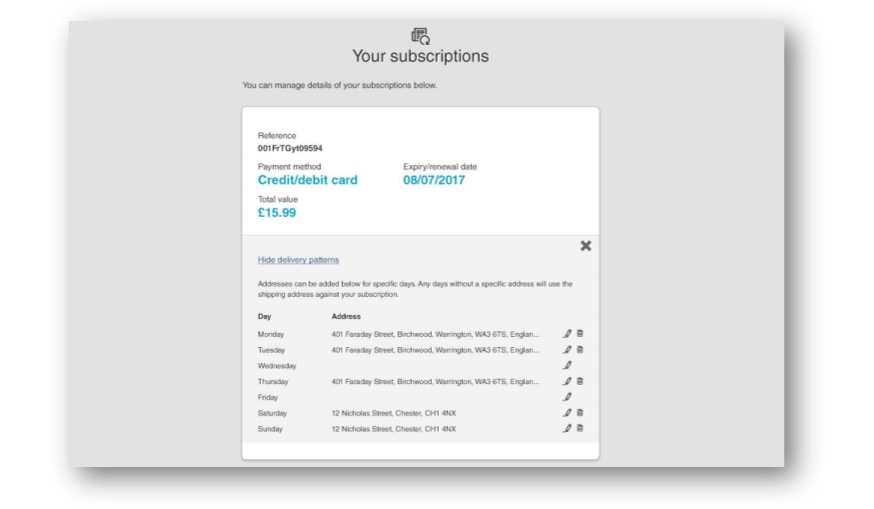Click the £15.99 total value
This screenshot has height=509, width=874.
277,213
